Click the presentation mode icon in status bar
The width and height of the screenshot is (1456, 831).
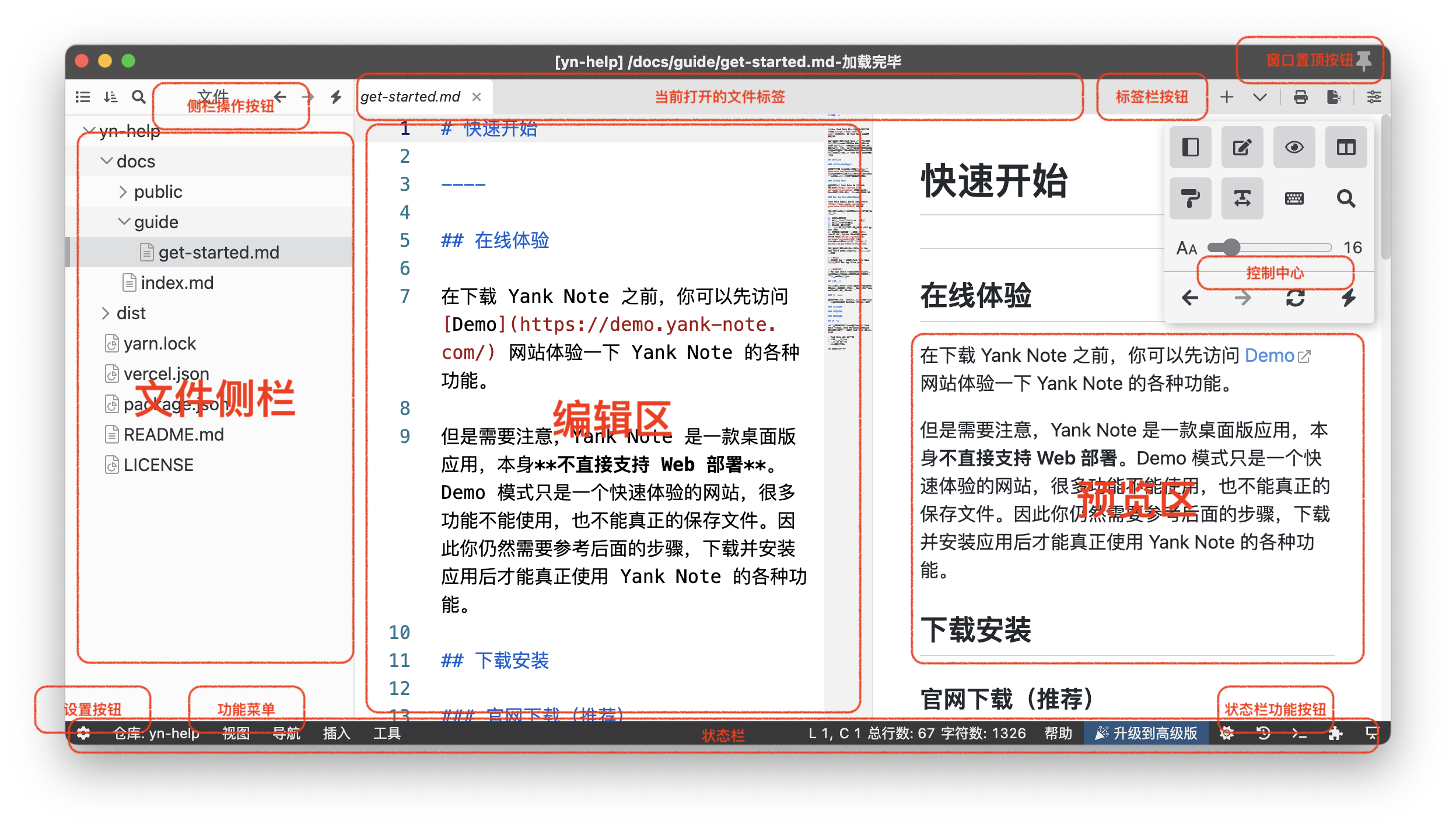tap(1371, 733)
